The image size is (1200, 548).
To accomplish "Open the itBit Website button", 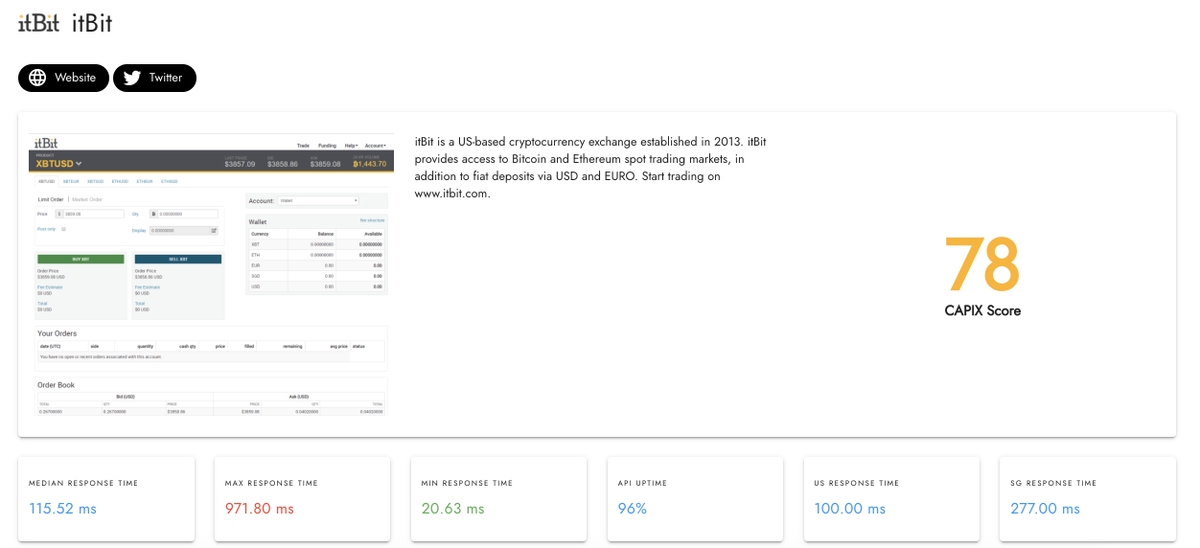I will point(64,78).
